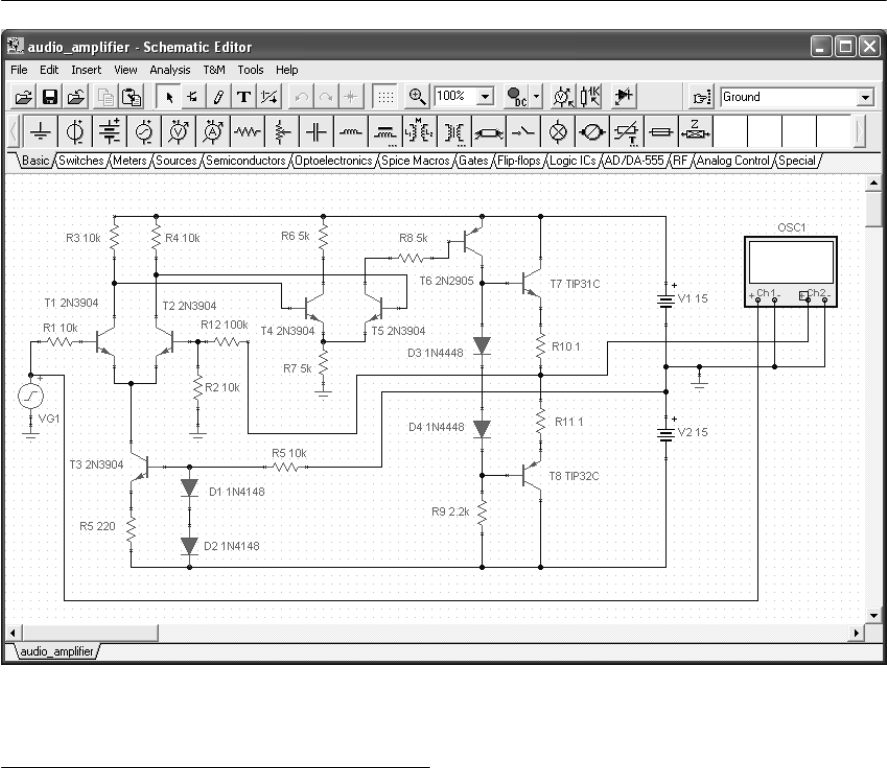Select the Z impedance block icon
The height and width of the screenshot is (768, 887).
point(696,132)
